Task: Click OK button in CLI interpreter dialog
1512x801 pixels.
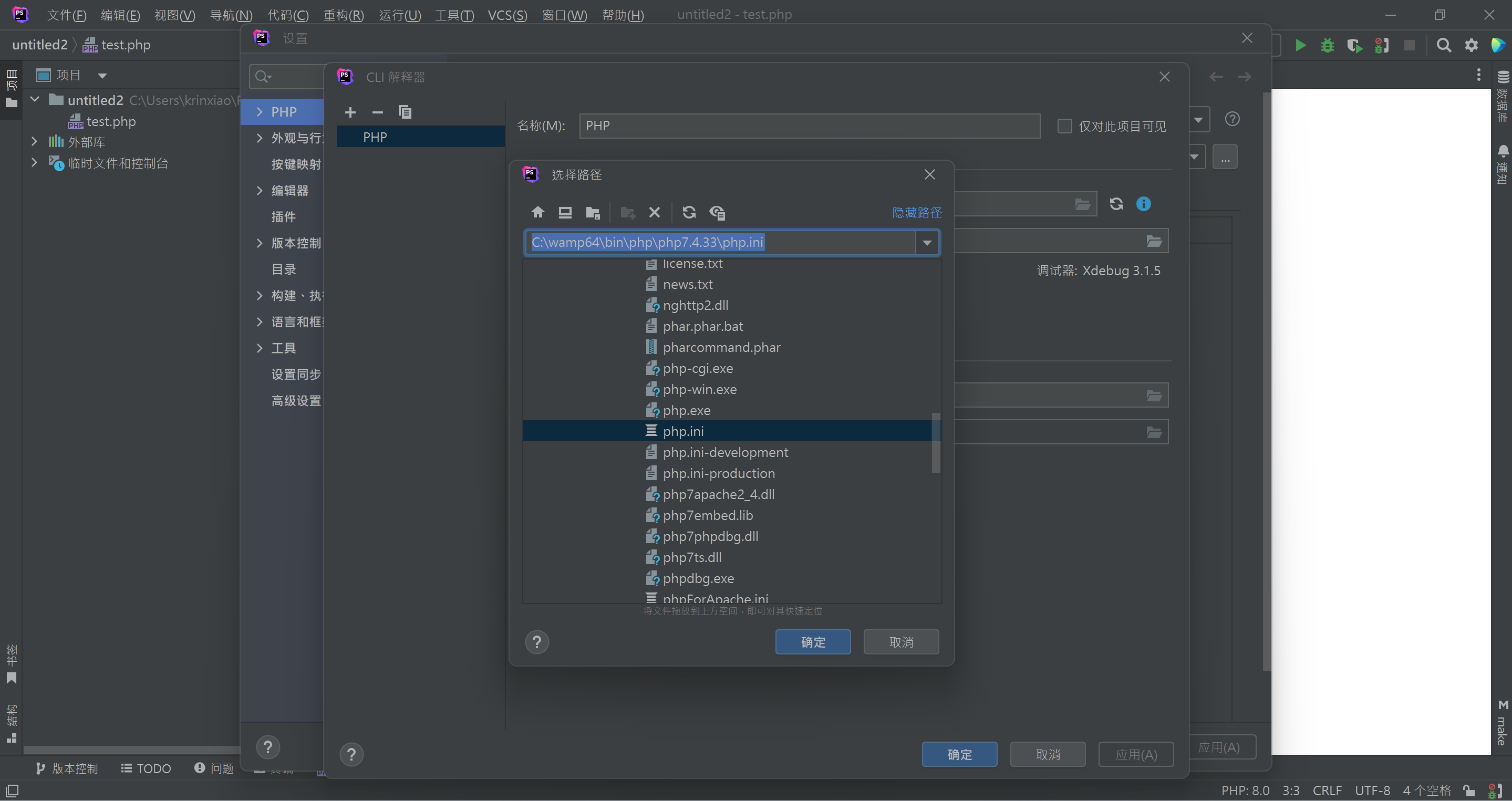Action: 960,755
